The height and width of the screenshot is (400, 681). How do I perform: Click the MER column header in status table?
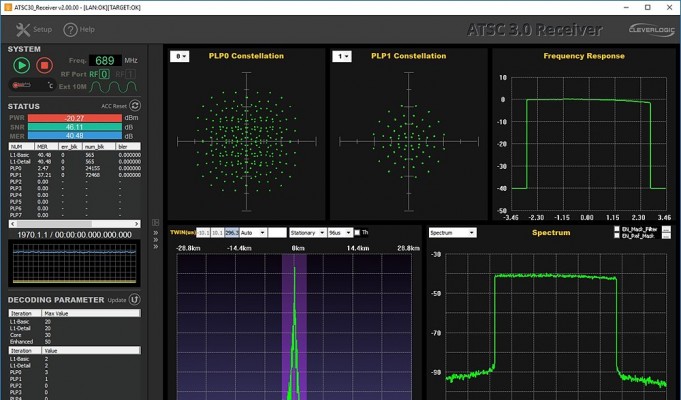pyautogui.click(x=46, y=147)
